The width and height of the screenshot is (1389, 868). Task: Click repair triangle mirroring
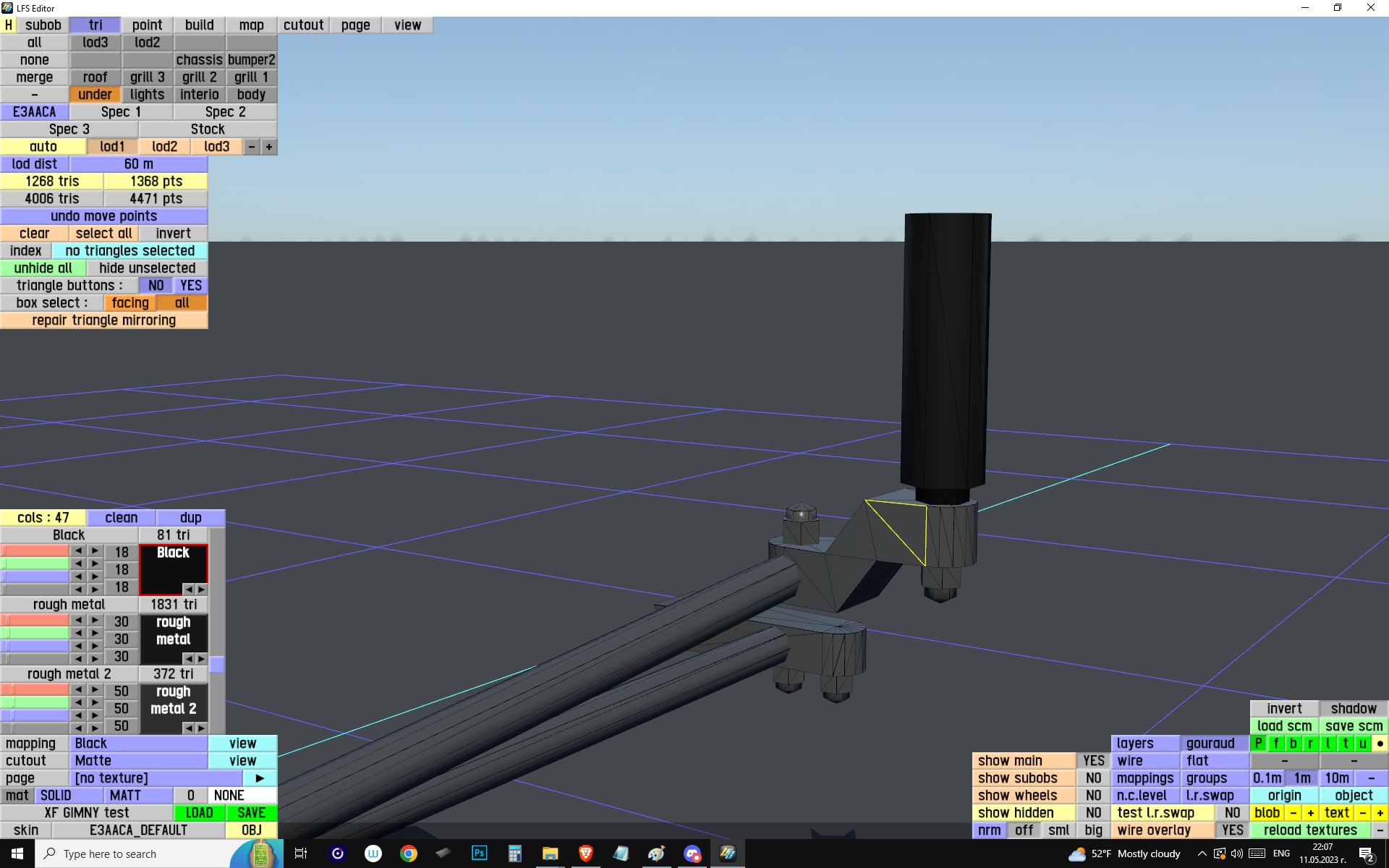click(104, 320)
